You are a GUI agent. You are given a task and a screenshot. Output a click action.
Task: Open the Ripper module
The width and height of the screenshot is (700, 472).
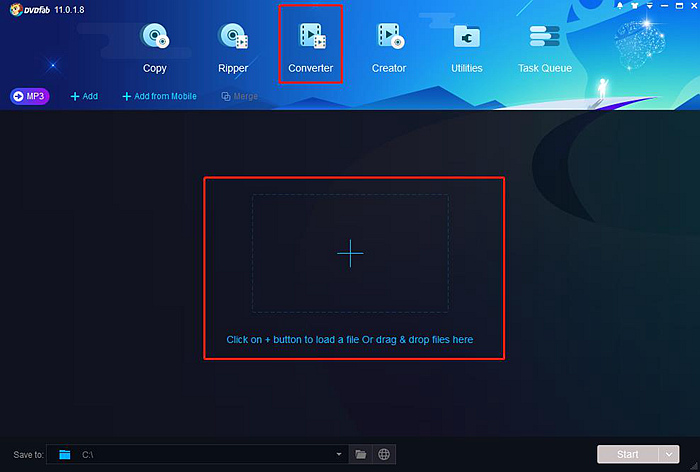click(x=233, y=48)
